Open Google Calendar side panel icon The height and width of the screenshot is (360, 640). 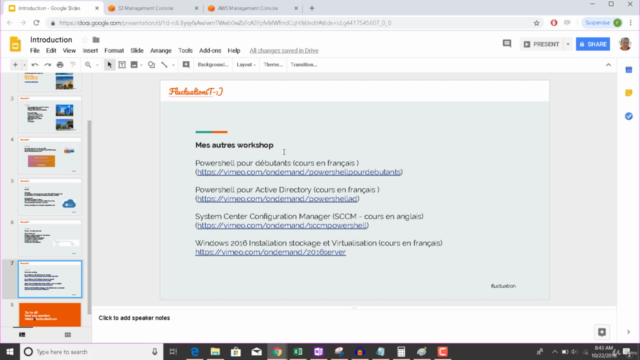click(629, 70)
